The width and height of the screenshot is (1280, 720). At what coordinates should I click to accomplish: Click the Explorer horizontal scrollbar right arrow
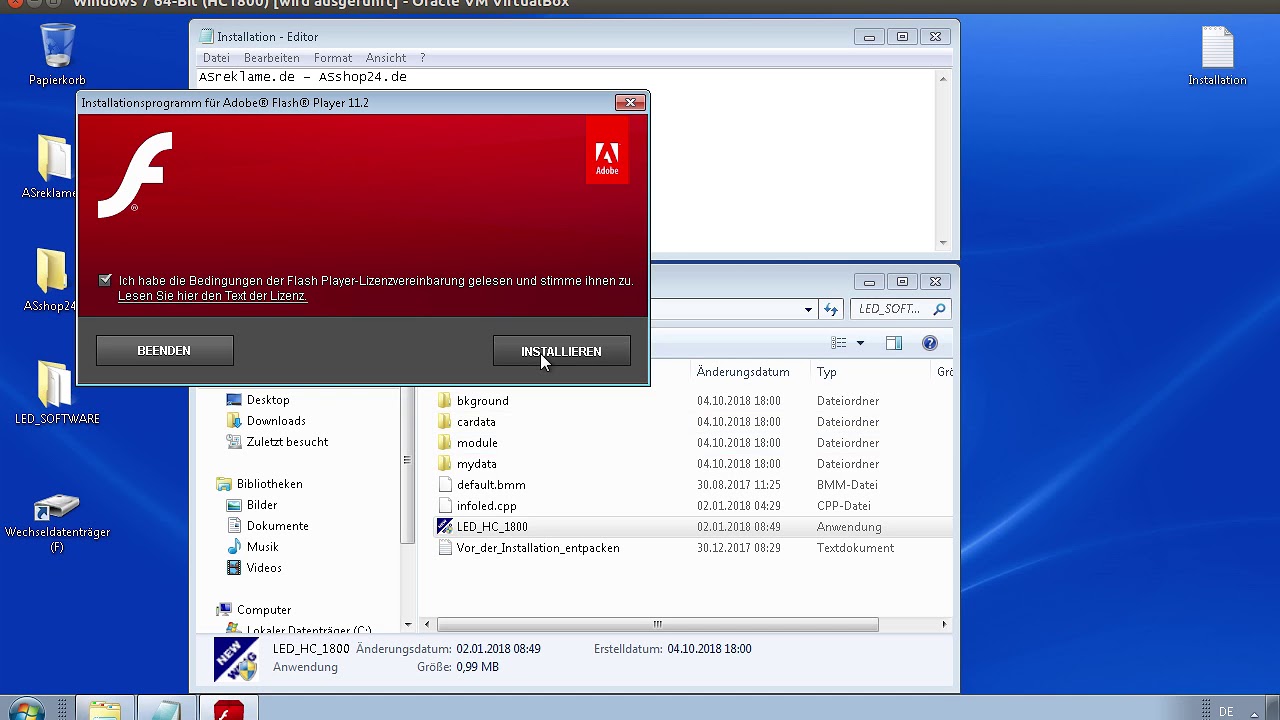pos(943,624)
